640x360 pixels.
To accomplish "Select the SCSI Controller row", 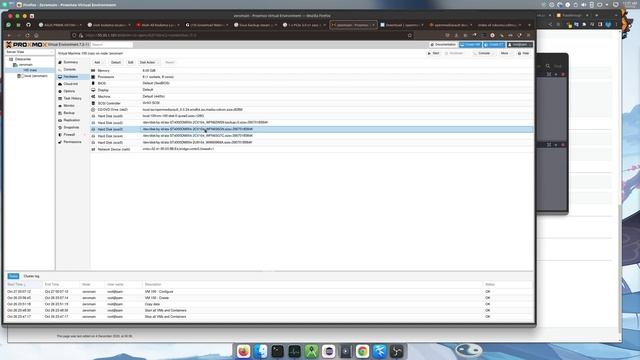I will (312, 103).
